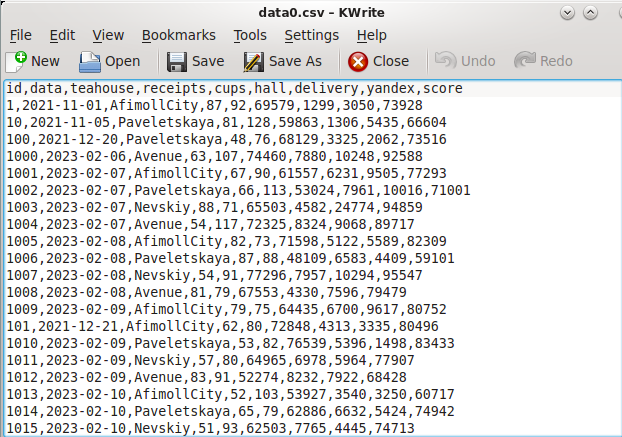Click the New document icon

[x=16, y=61]
